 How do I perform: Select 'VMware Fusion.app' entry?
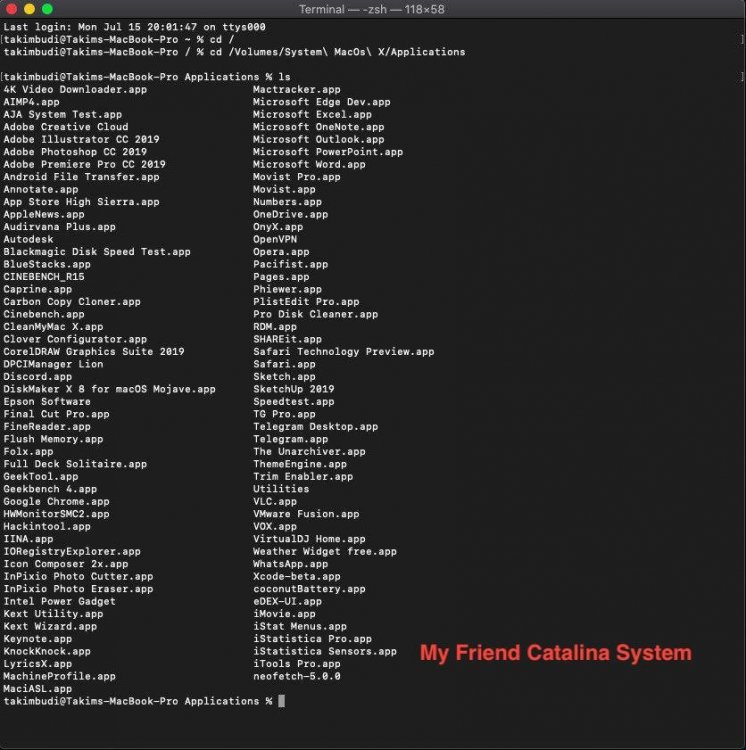click(306, 514)
